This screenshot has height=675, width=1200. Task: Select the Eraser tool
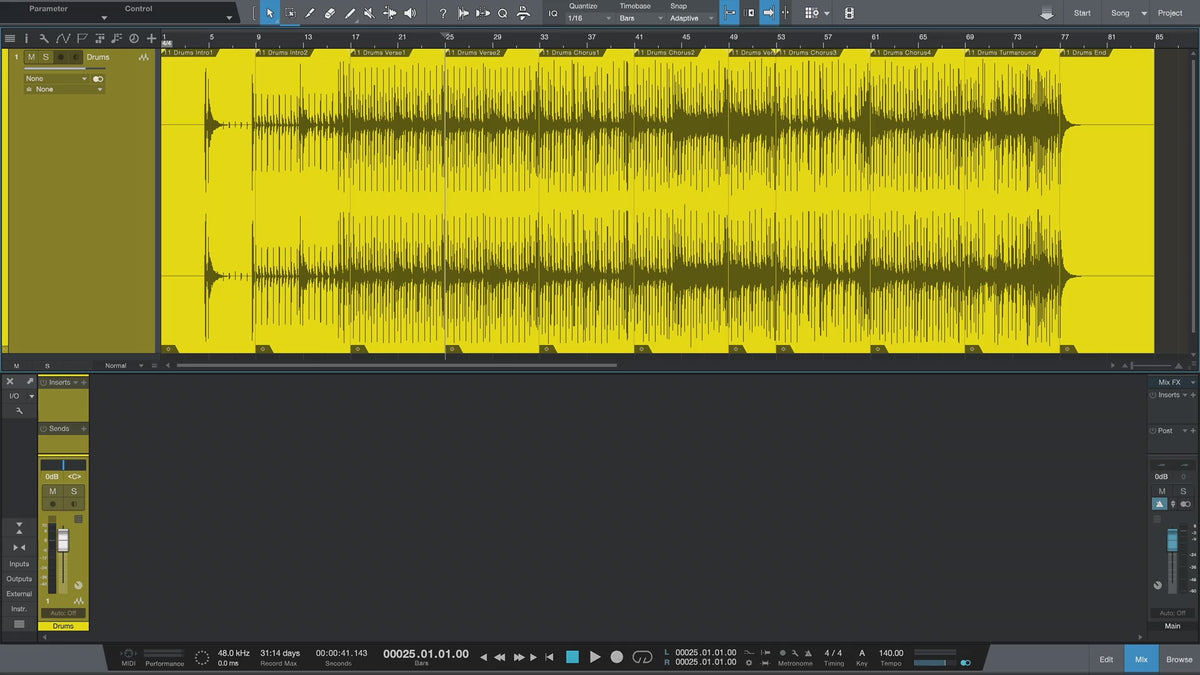(329, 13)
